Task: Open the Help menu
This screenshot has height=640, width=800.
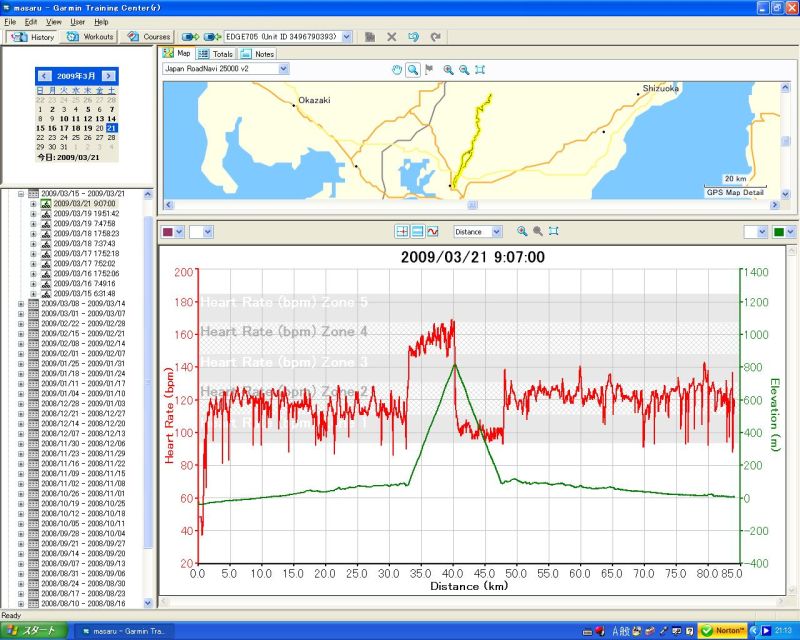Action: click(x=101, y=22)
